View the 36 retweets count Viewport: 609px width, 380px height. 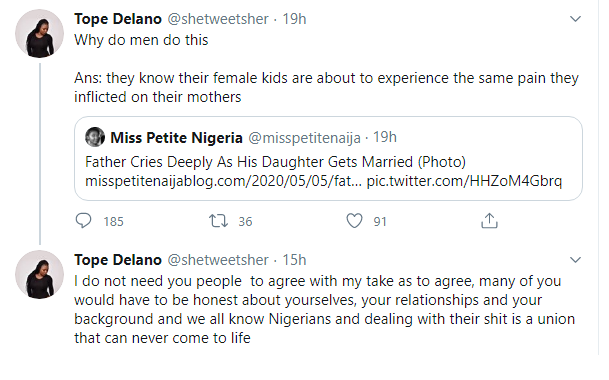tap(245, 221)
